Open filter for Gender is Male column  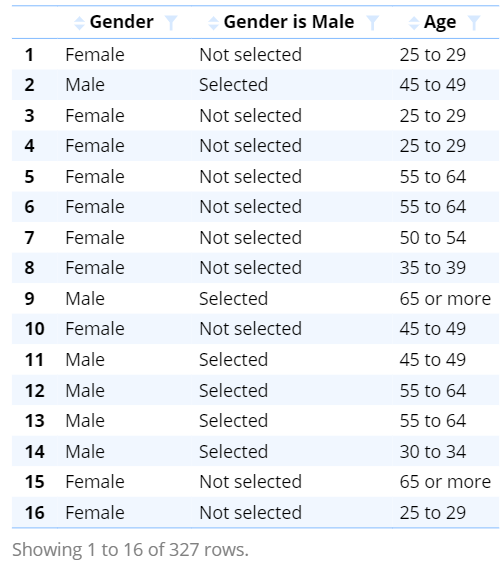372,23
